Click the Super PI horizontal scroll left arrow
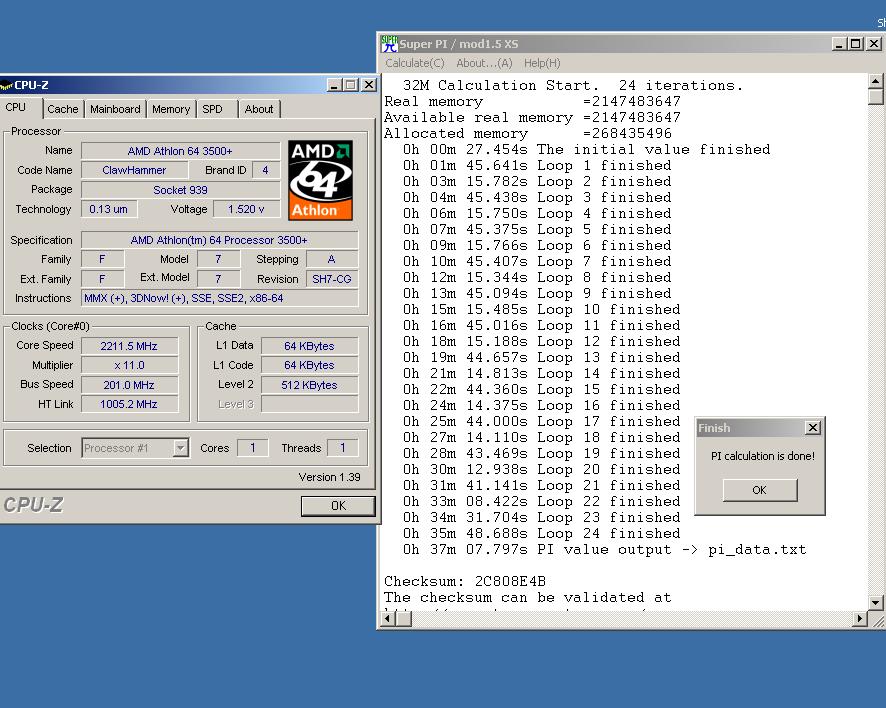The width and height of the screenshot is (886, 708). click(x=388, y=619)
